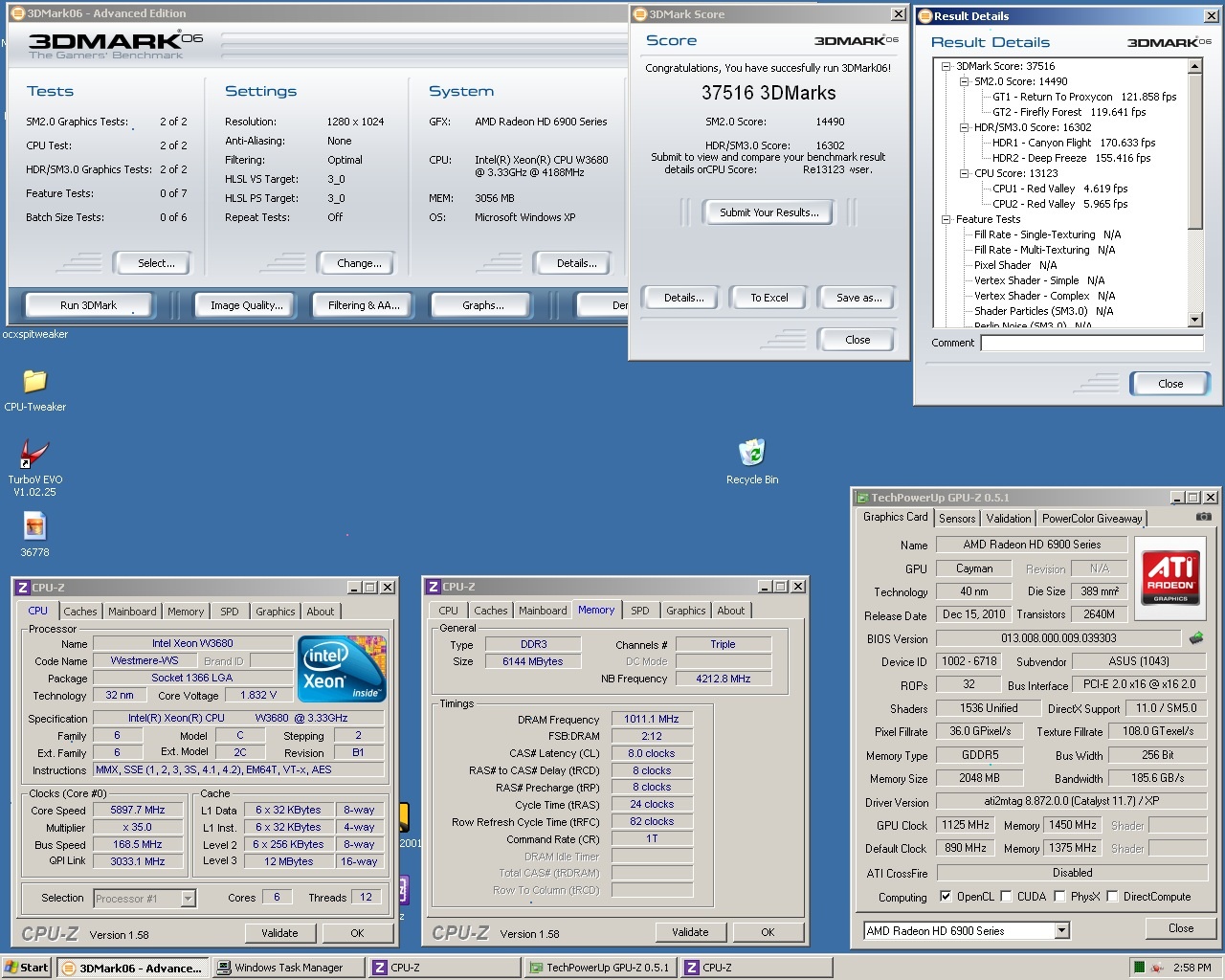Click the Image Quality... button
Viewport: 1225px width, 980px height.
tap(247, 305)
